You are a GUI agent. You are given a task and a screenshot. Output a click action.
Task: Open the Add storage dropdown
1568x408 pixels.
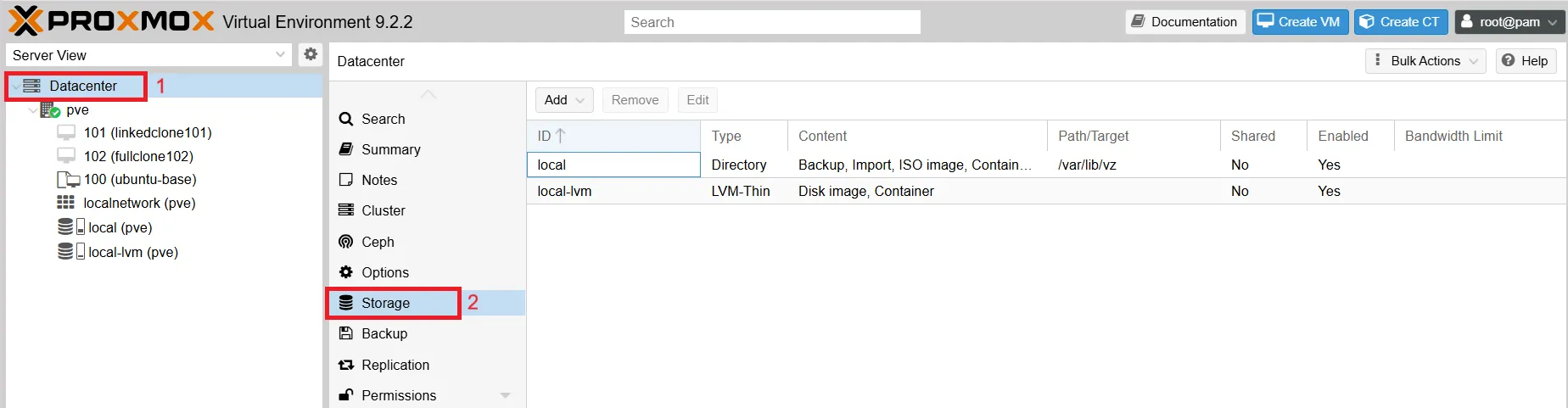pyautogui.click(x=564, y=100)
